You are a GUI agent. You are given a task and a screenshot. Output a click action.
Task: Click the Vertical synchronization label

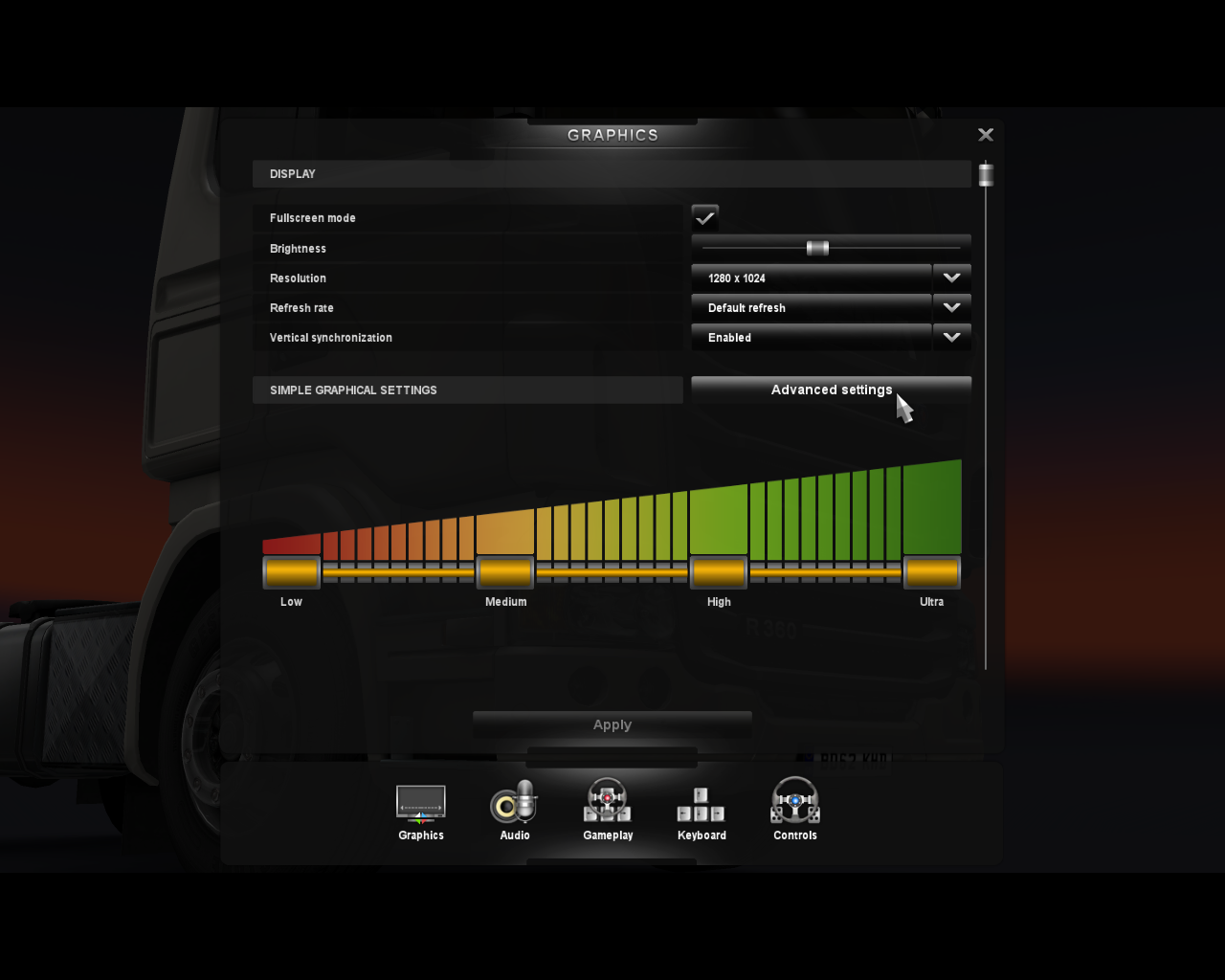331,338
